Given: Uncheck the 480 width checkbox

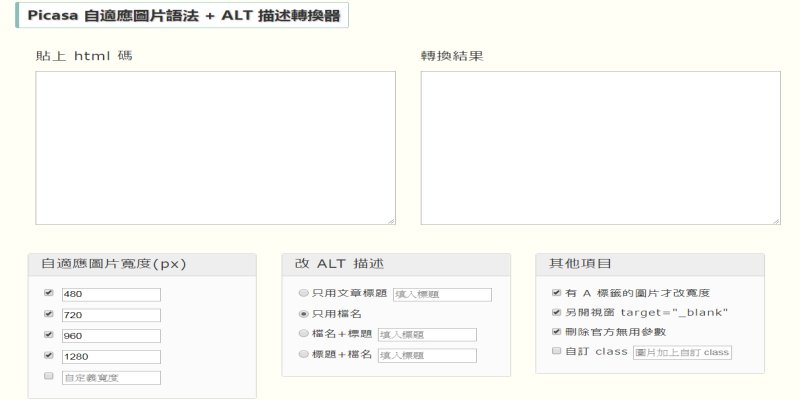Looking at the screenshot, I should click(49, 293).
